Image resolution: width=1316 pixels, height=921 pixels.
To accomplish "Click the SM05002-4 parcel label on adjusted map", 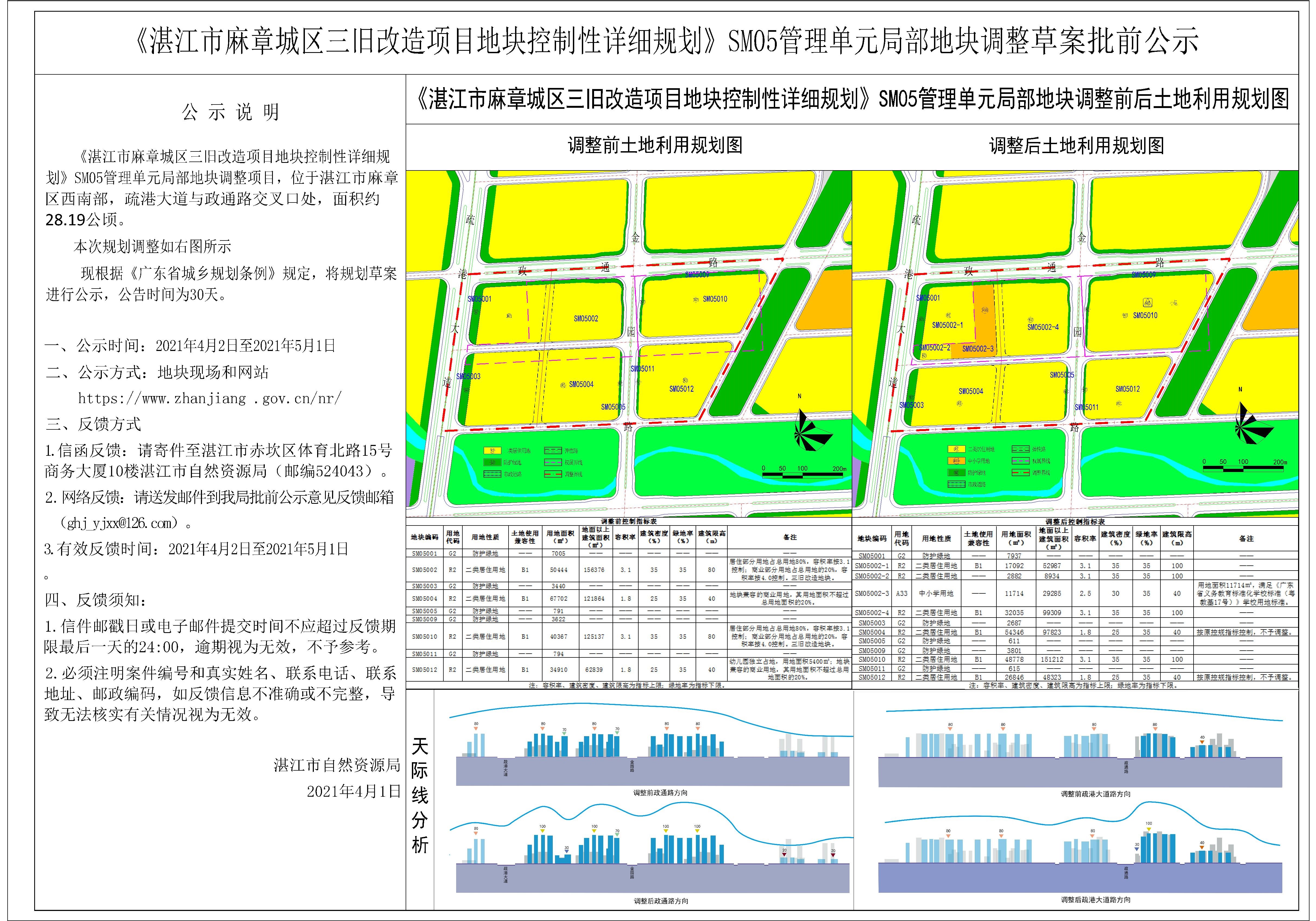I will pos(1043,327).
